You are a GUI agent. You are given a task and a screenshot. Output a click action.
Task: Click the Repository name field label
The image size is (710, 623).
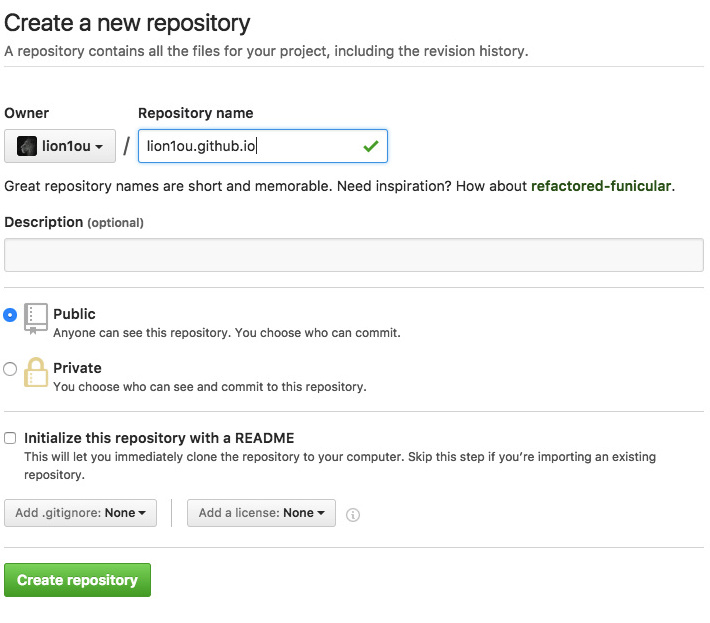[x=195, y=113]
